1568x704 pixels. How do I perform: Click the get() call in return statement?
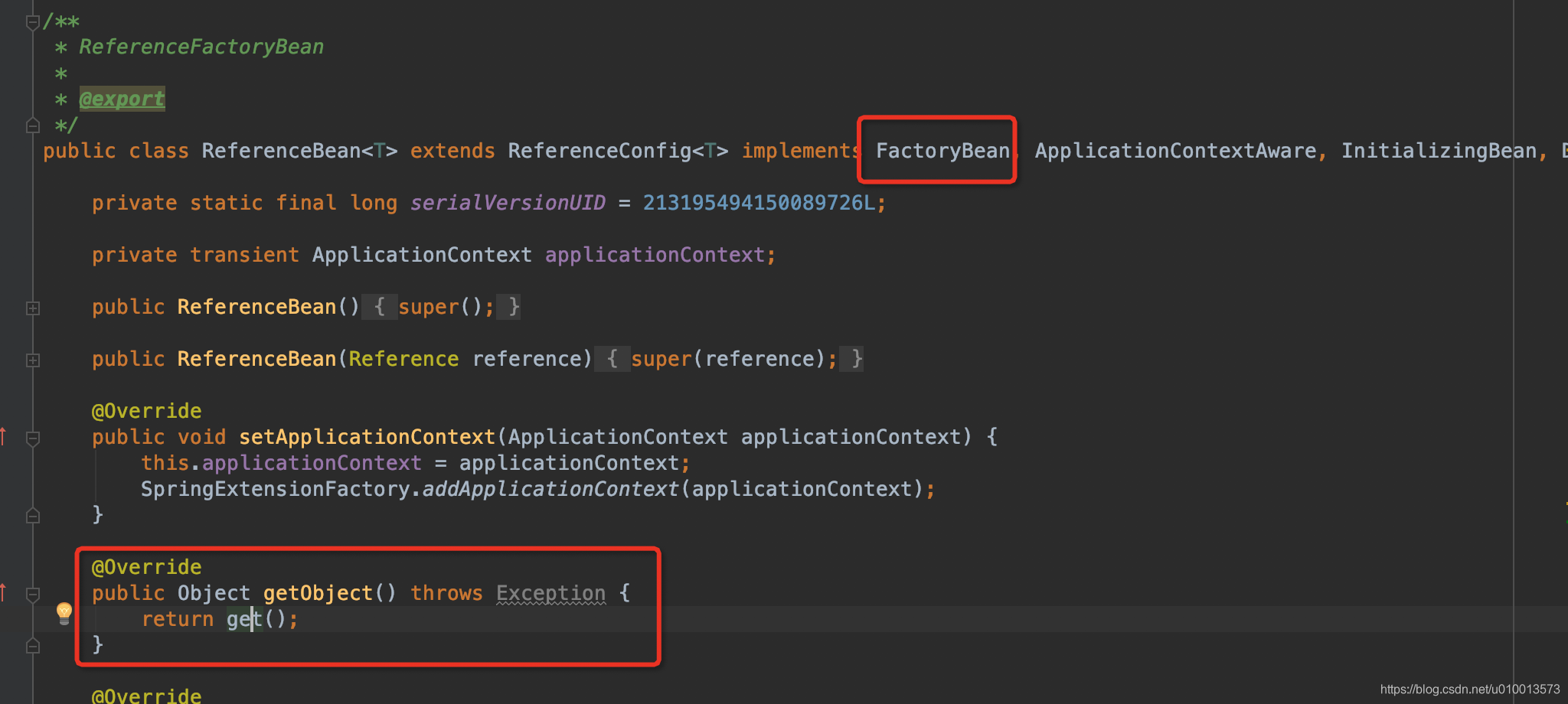pos(256,619)
